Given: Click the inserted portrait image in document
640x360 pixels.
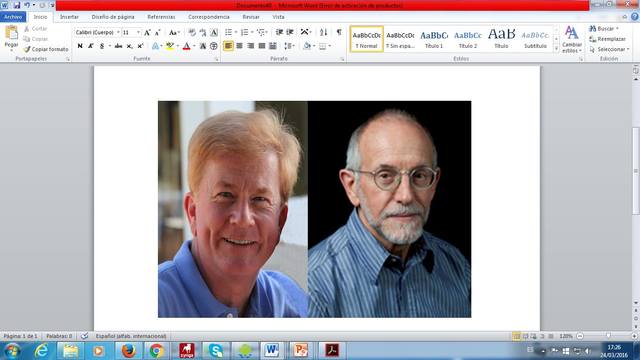Looking at the screenshot, I should (x=314, y=209).
